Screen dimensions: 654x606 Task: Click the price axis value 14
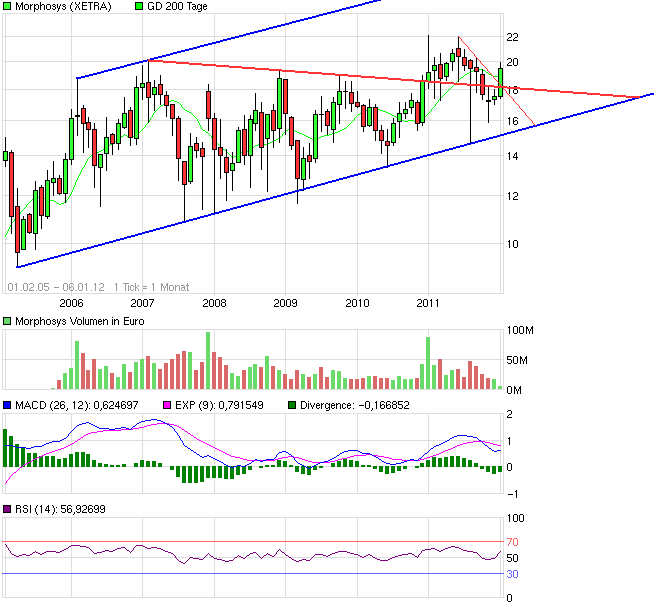coord(513,156)
